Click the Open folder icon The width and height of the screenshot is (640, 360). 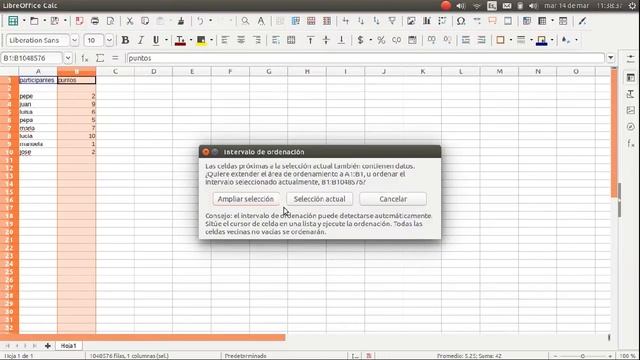tap(34, 21)
